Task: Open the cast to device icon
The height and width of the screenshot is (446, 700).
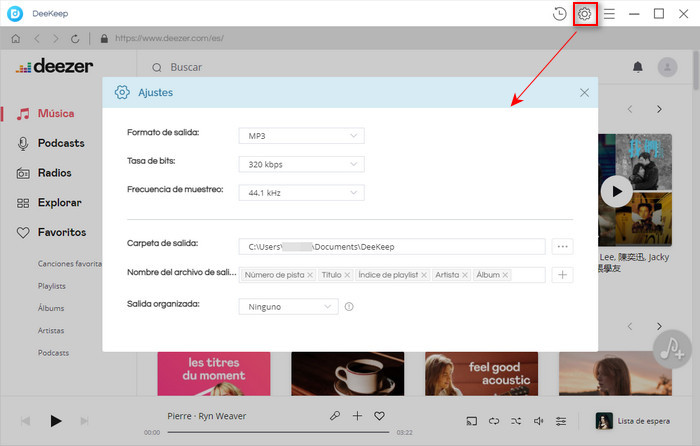Action: tap(471, 421)
